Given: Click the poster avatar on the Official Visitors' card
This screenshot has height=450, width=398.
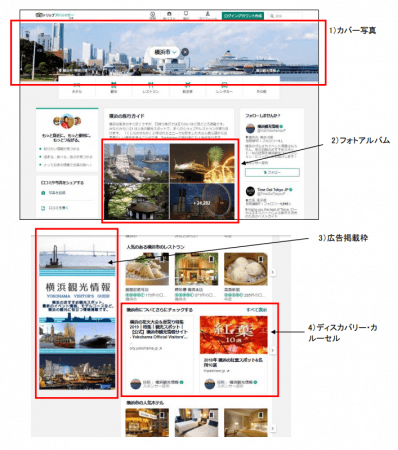Looking at the screenshot, I should click(135, 384).
